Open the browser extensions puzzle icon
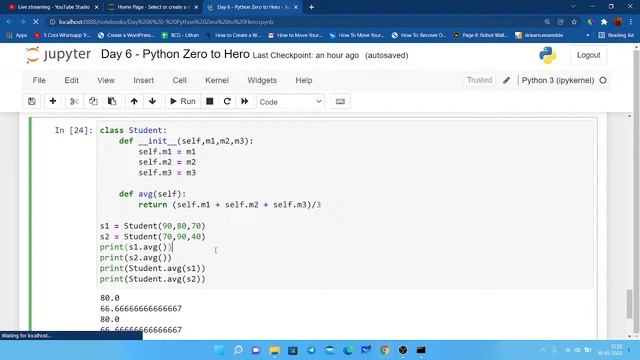 coord(604,22)
